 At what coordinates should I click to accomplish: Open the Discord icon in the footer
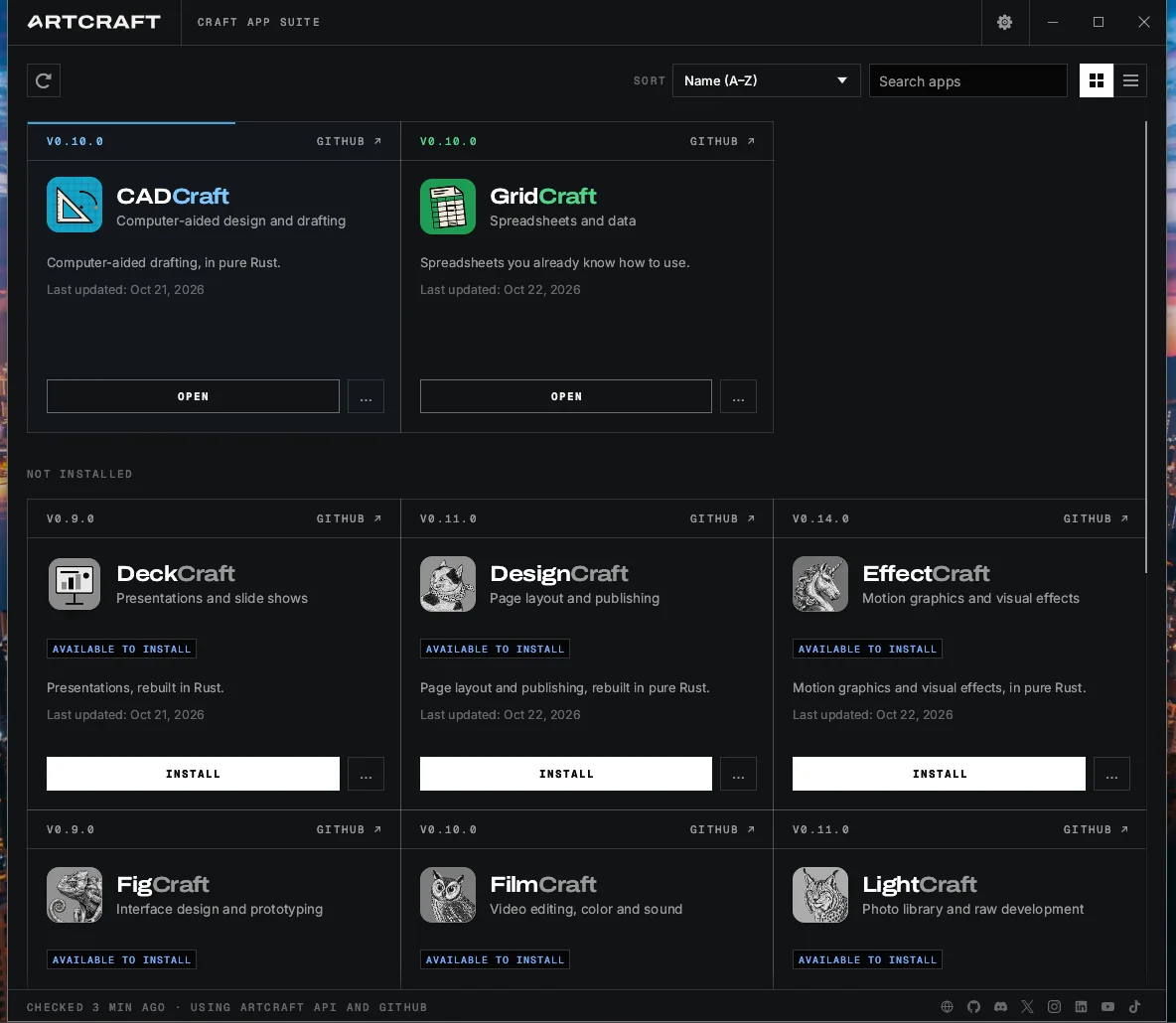pyautogui.click(x=1000, y=1006)
